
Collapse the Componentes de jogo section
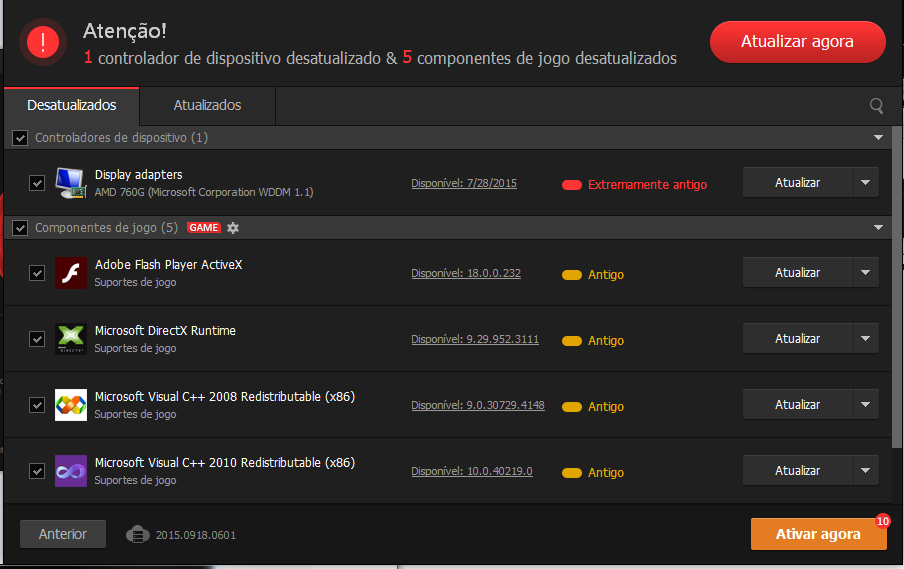click(878, 227)
